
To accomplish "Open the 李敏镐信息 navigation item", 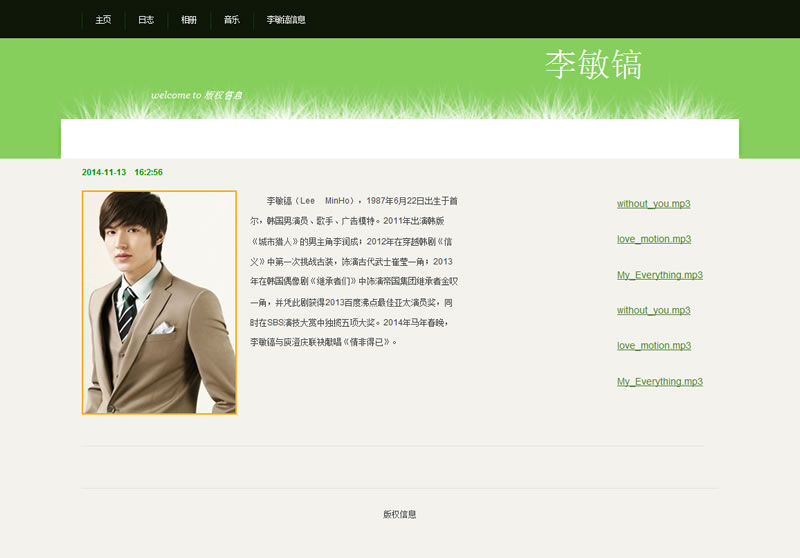I will pyautogui.click(x=286, y=20).
